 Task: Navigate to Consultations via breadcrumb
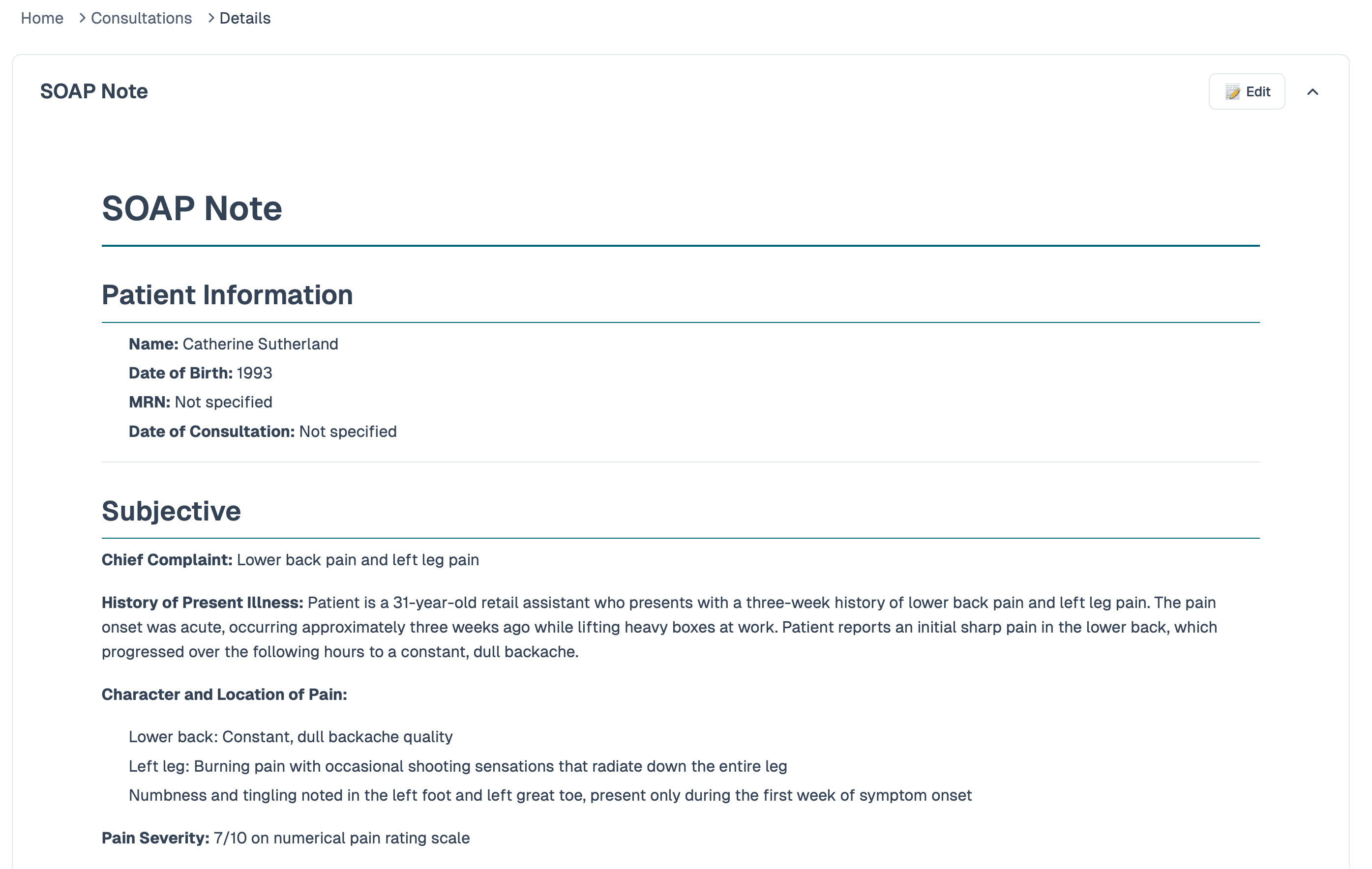(140, 18)
